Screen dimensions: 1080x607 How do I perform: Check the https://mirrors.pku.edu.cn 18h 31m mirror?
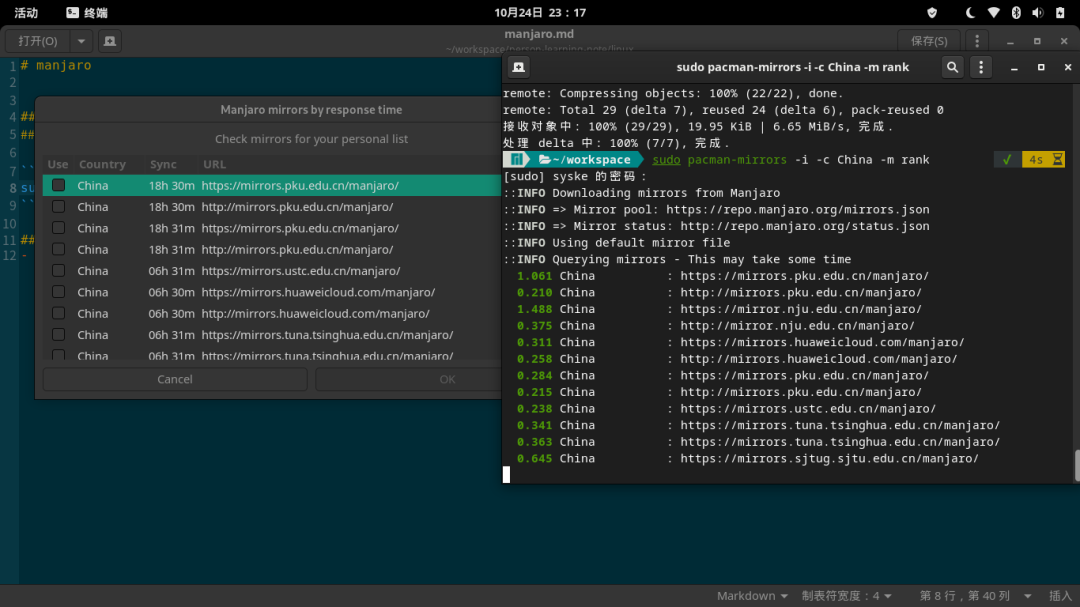click(59, 228)
